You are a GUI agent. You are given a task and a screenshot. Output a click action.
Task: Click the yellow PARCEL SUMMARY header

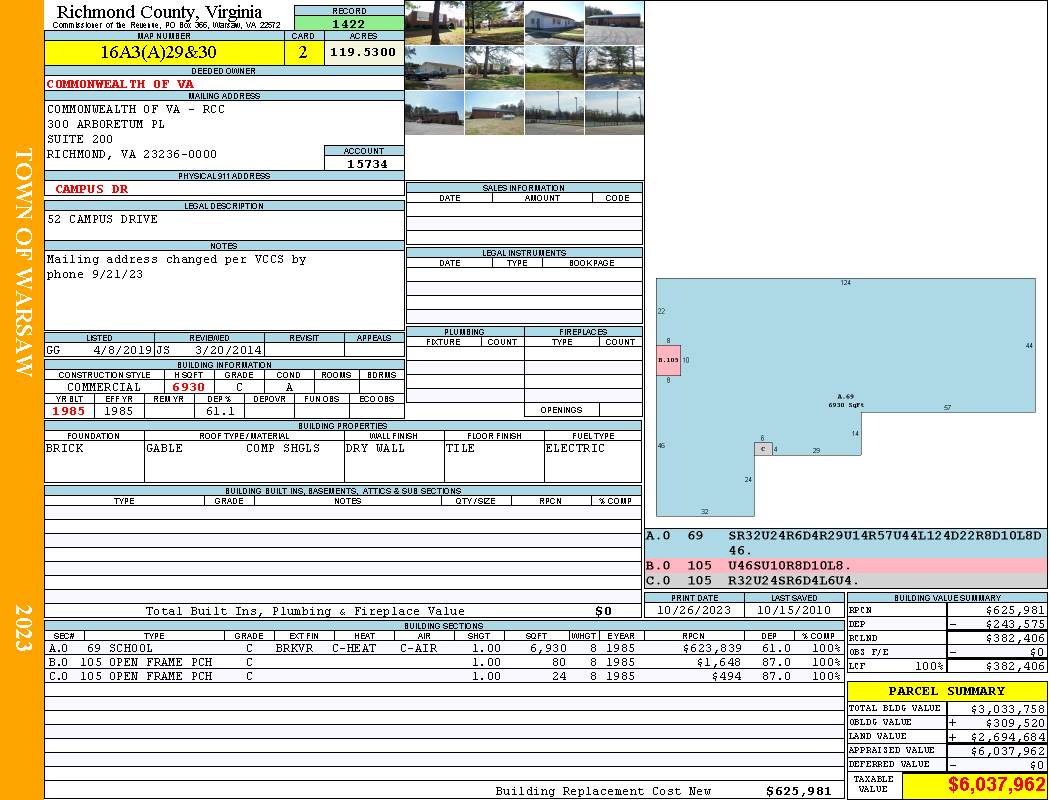pos(946,691)
